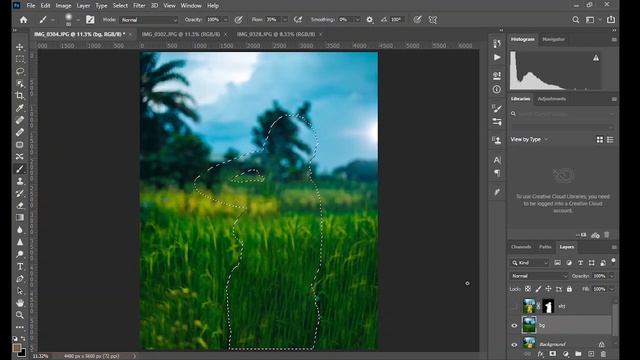The width and height of the screenshot is (640, 360).
Task: Open the Smoothing value dropdown
Action: coord(357,20)
